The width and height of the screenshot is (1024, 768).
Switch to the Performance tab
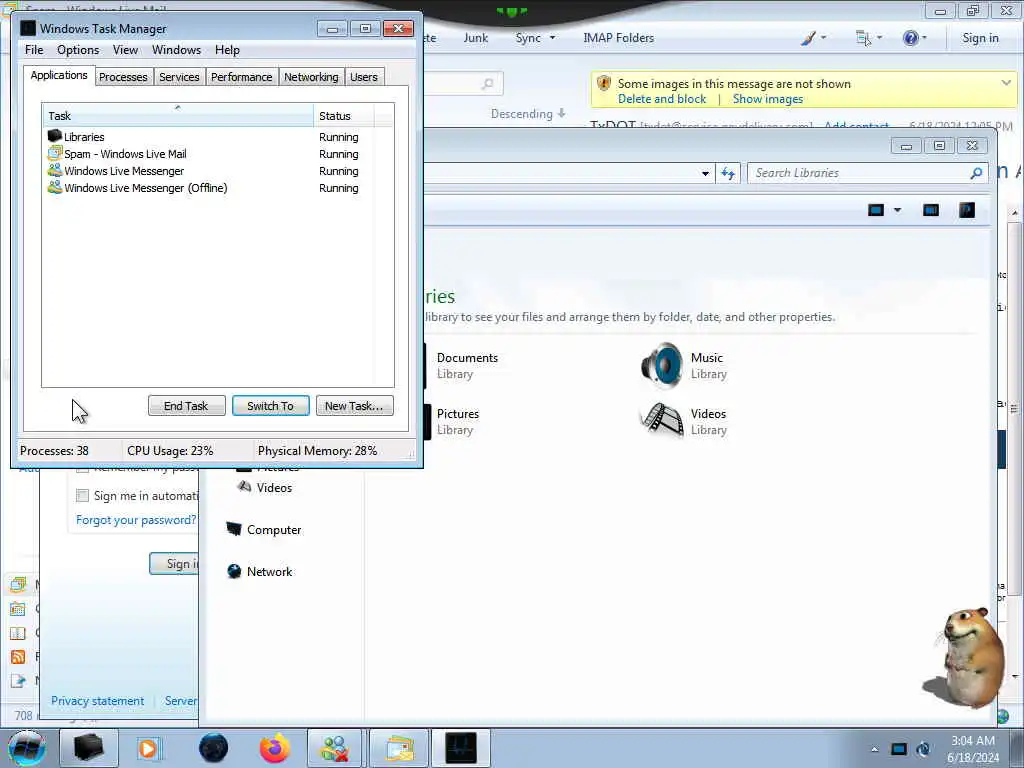[x=242, y=77]
